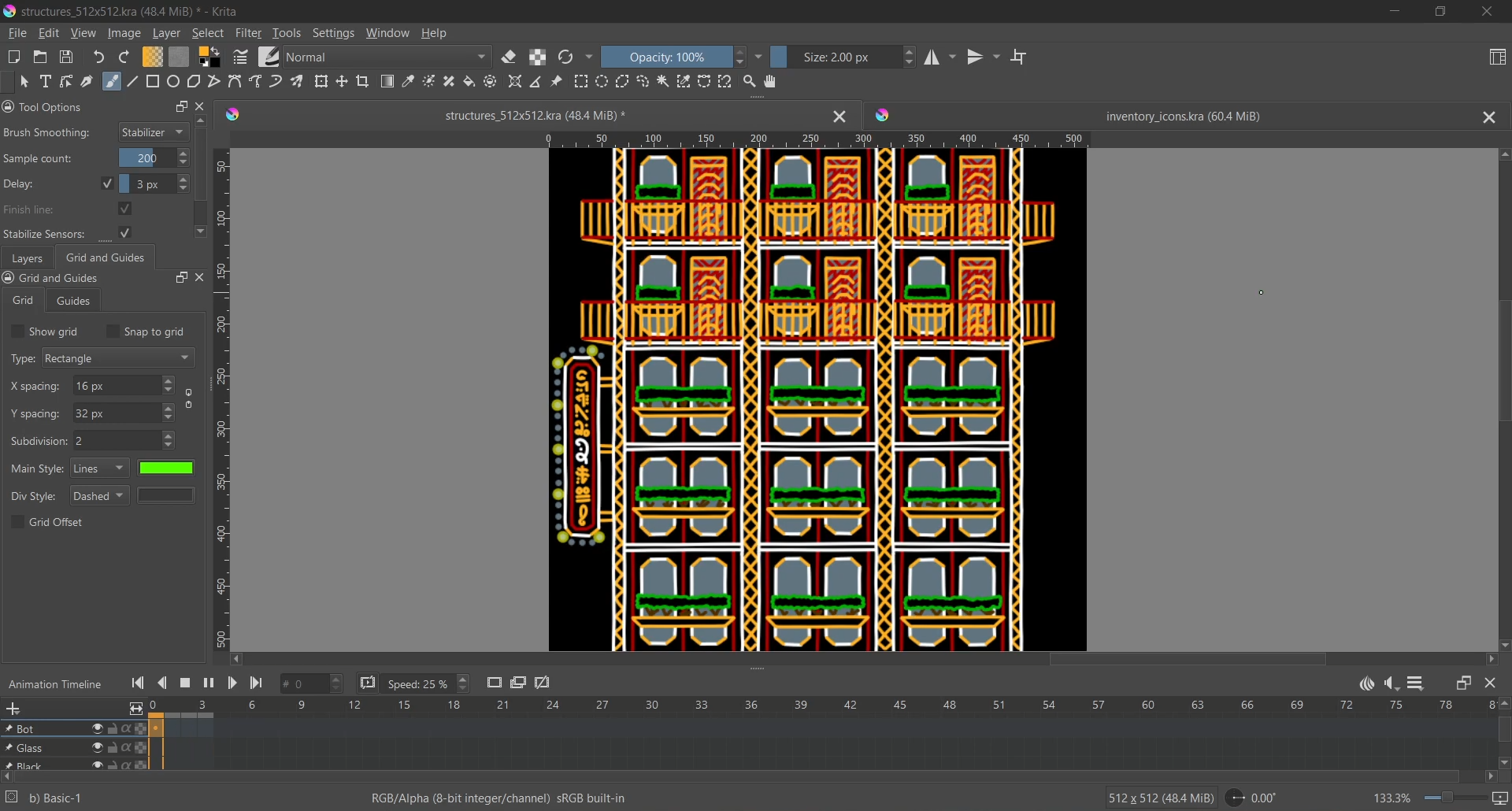Switch to inventory_icons.kra document tab
Image resolution: width=1512 pixels, height=811 pixels.
1183,117
